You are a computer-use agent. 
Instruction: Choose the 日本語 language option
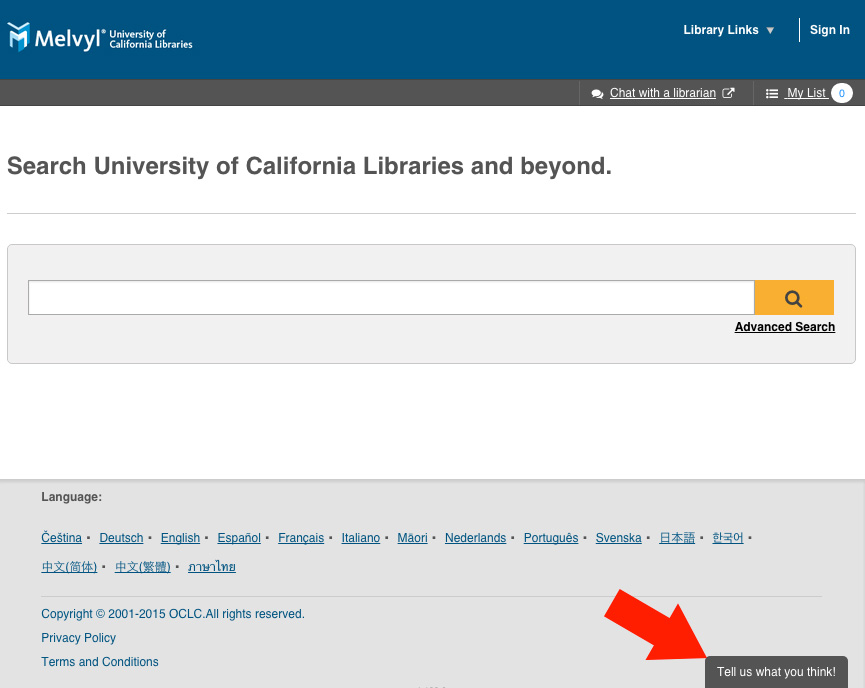tap(676, 538)
